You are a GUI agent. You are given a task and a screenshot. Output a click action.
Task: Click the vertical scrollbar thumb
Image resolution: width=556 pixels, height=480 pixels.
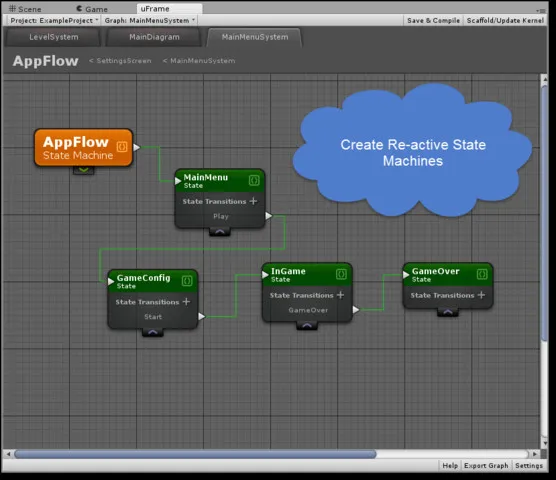tap(545, 214)
